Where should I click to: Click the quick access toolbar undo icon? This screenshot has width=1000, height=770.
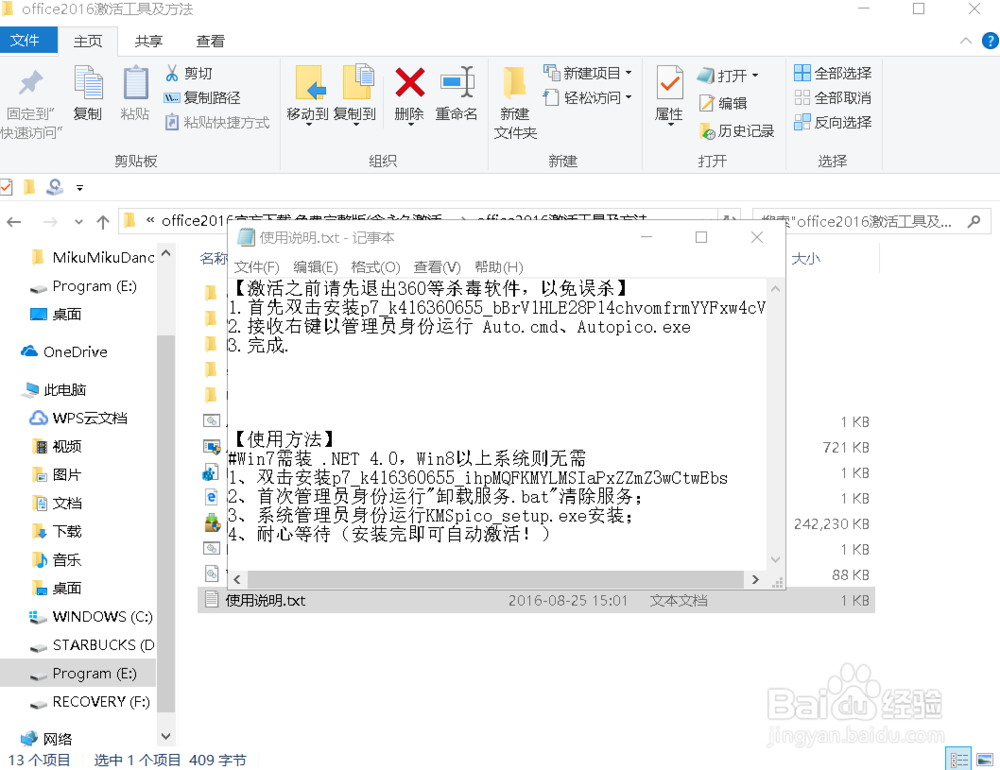coord(55,187)
